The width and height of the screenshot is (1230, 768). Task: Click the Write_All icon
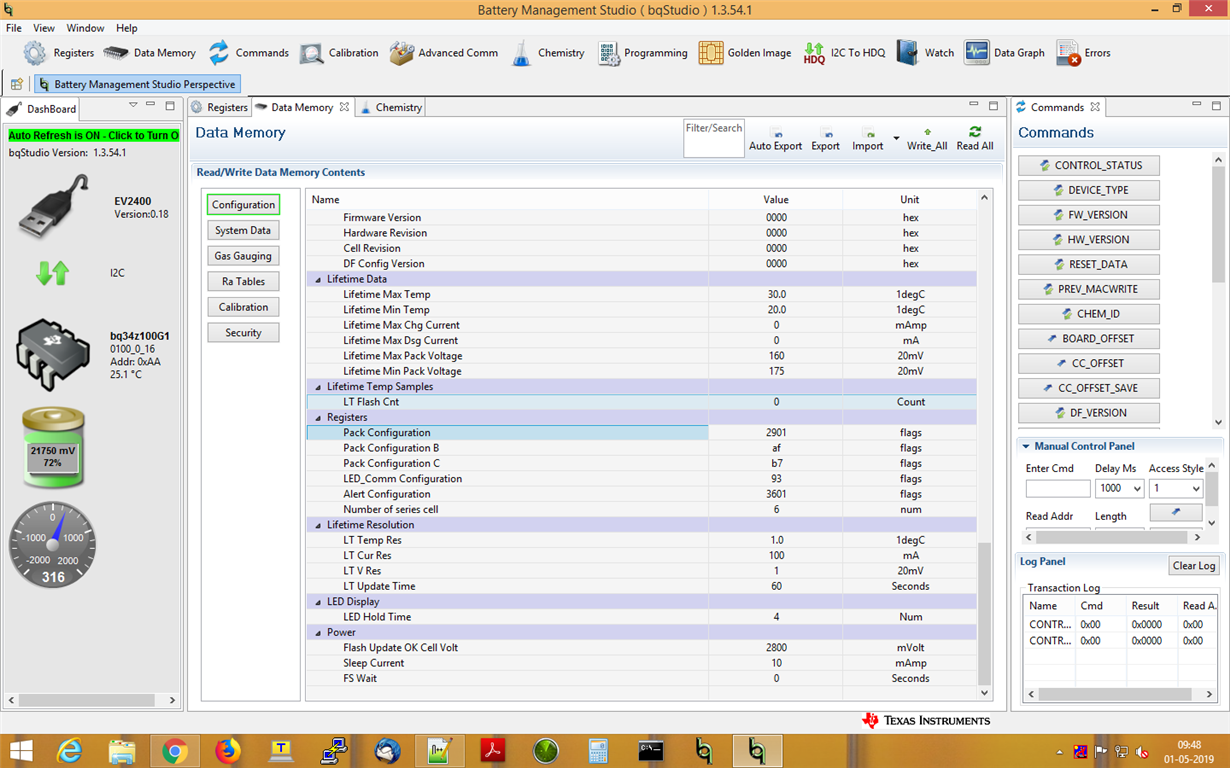[x=927, y=132]
